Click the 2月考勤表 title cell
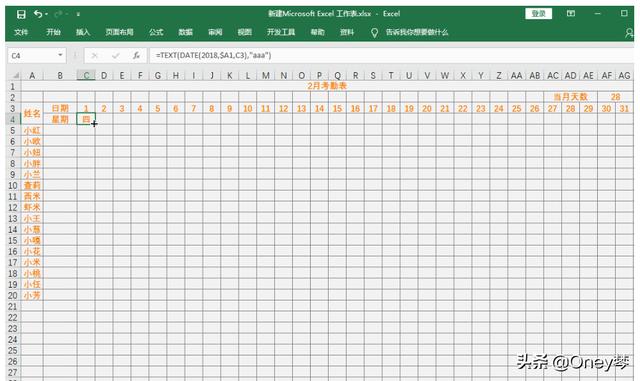 click(x=327, y=86)
